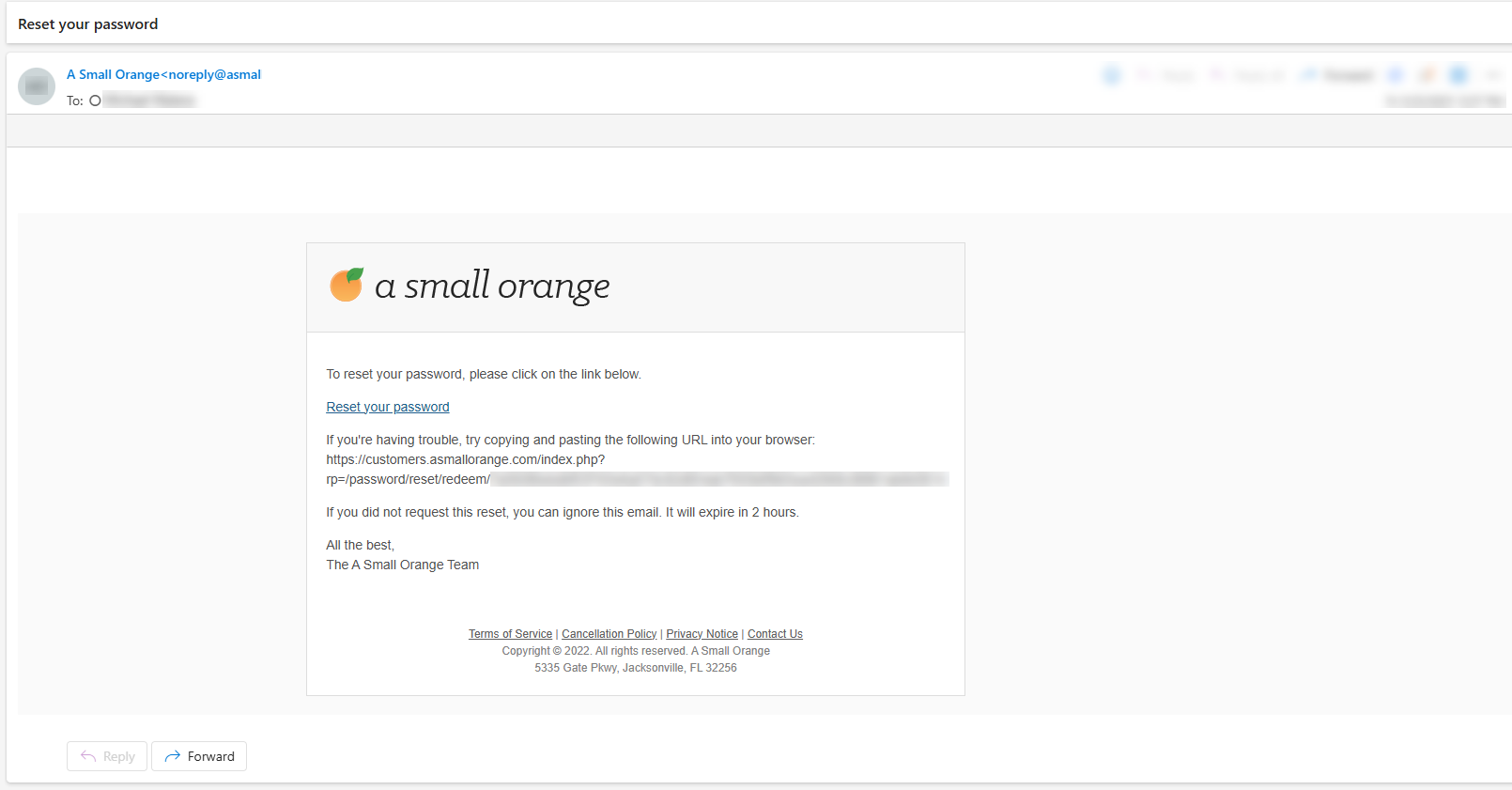Screen dimensions: 1512x790
Task: Click 'The A Small Orange Team' signature
Action: 403,565
